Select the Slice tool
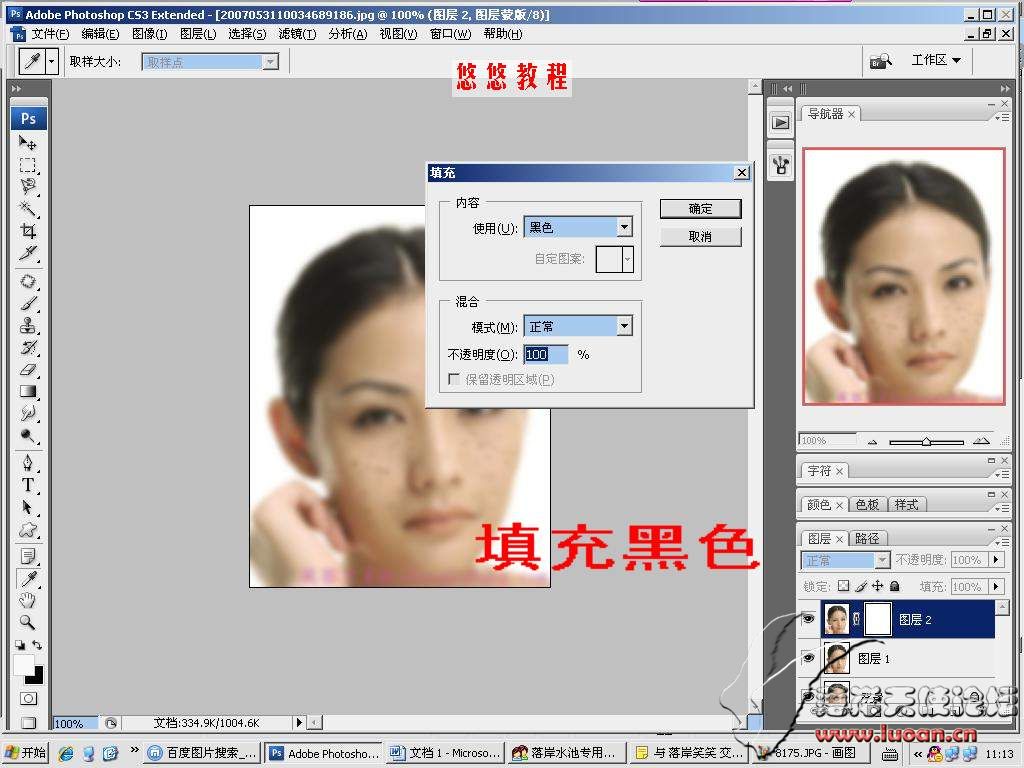This screenshot has width=1024, height=768. (27, 253)
